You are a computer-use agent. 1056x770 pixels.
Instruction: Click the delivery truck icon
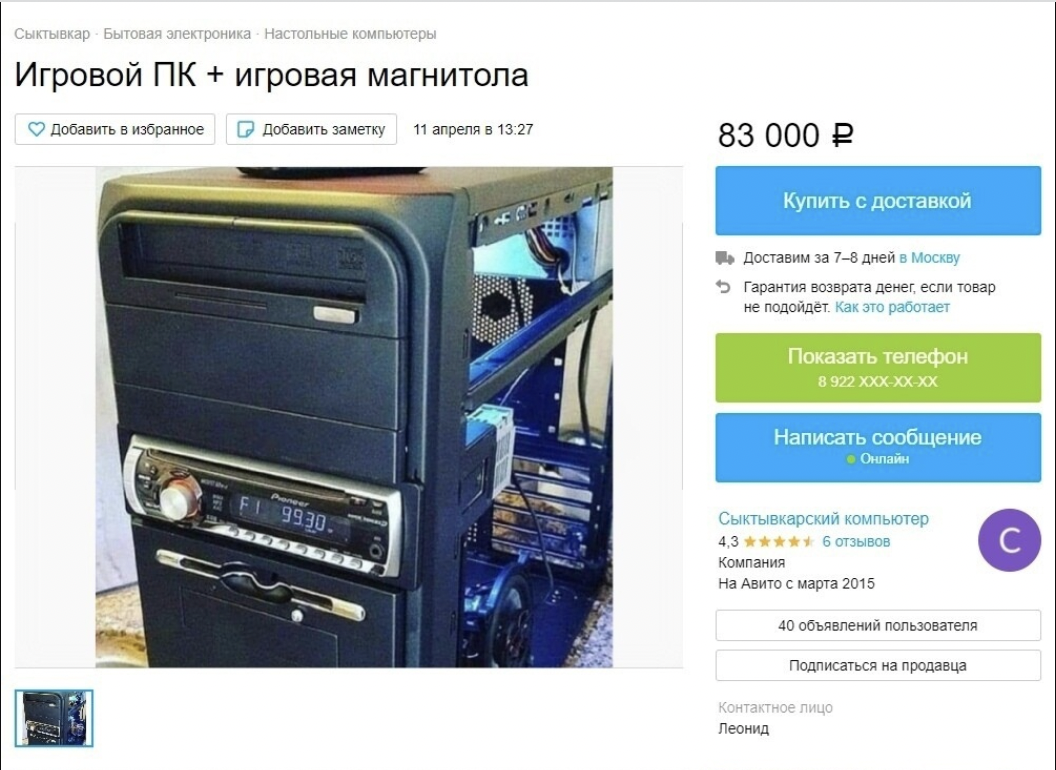point(724,258)
